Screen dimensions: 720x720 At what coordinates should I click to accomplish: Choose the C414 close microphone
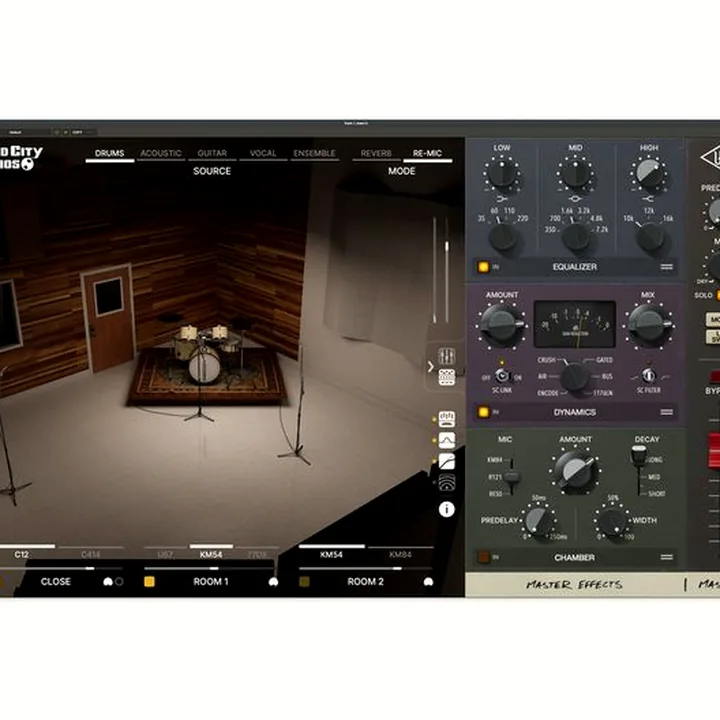[x=90, y=555]
